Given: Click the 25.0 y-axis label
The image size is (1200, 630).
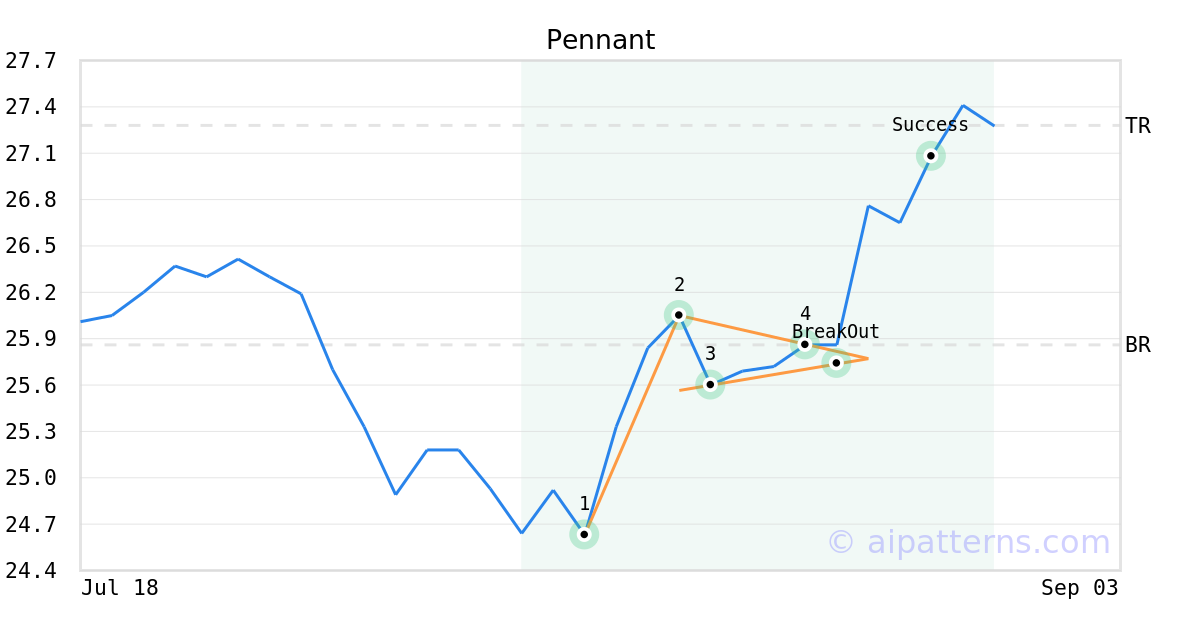Looking at the screenshot, I should coord(31,478).
